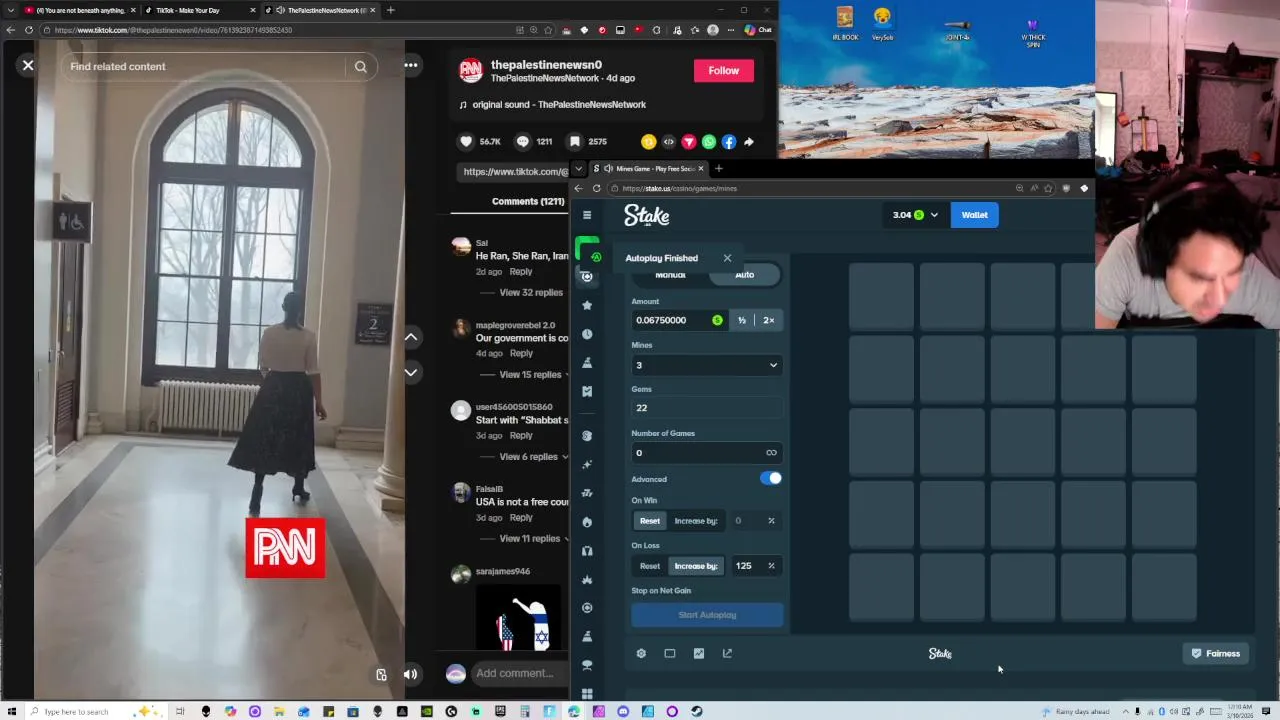Open live stats chart icon

699,653
